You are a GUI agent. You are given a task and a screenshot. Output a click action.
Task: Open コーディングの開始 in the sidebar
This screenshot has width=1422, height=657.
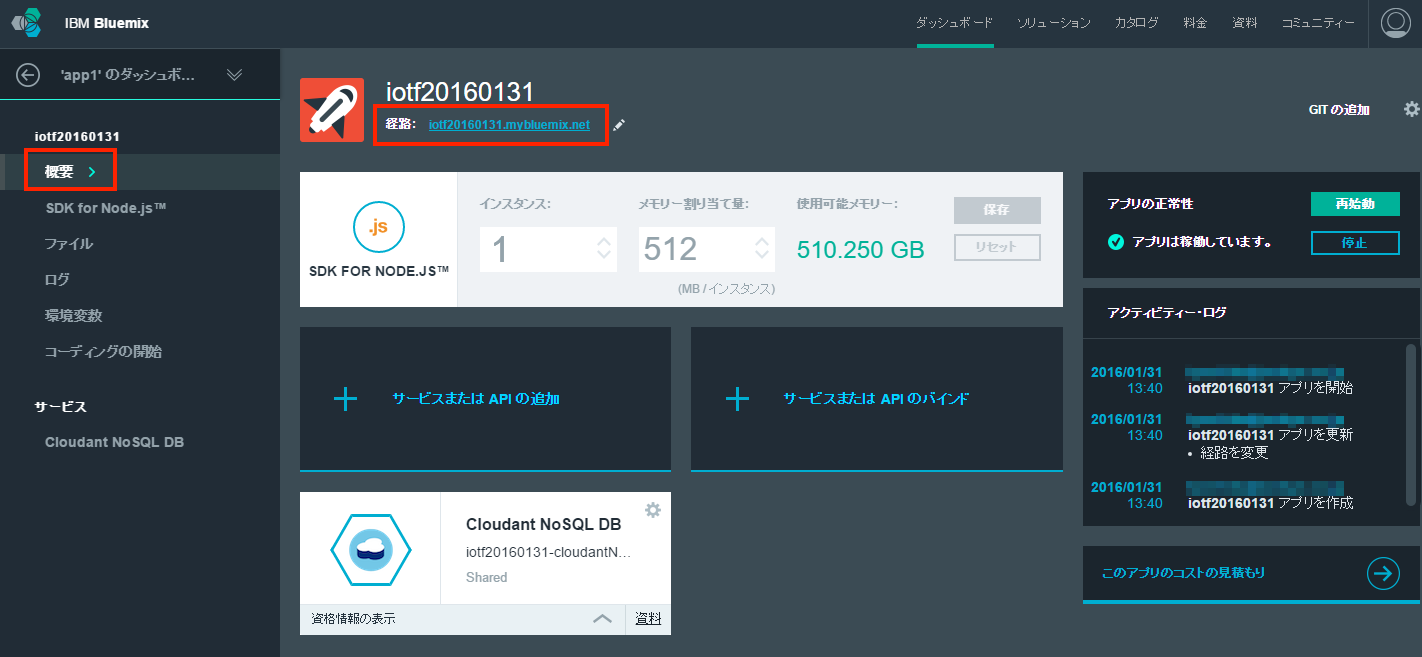pyautogui.click(x=103, y=352)
